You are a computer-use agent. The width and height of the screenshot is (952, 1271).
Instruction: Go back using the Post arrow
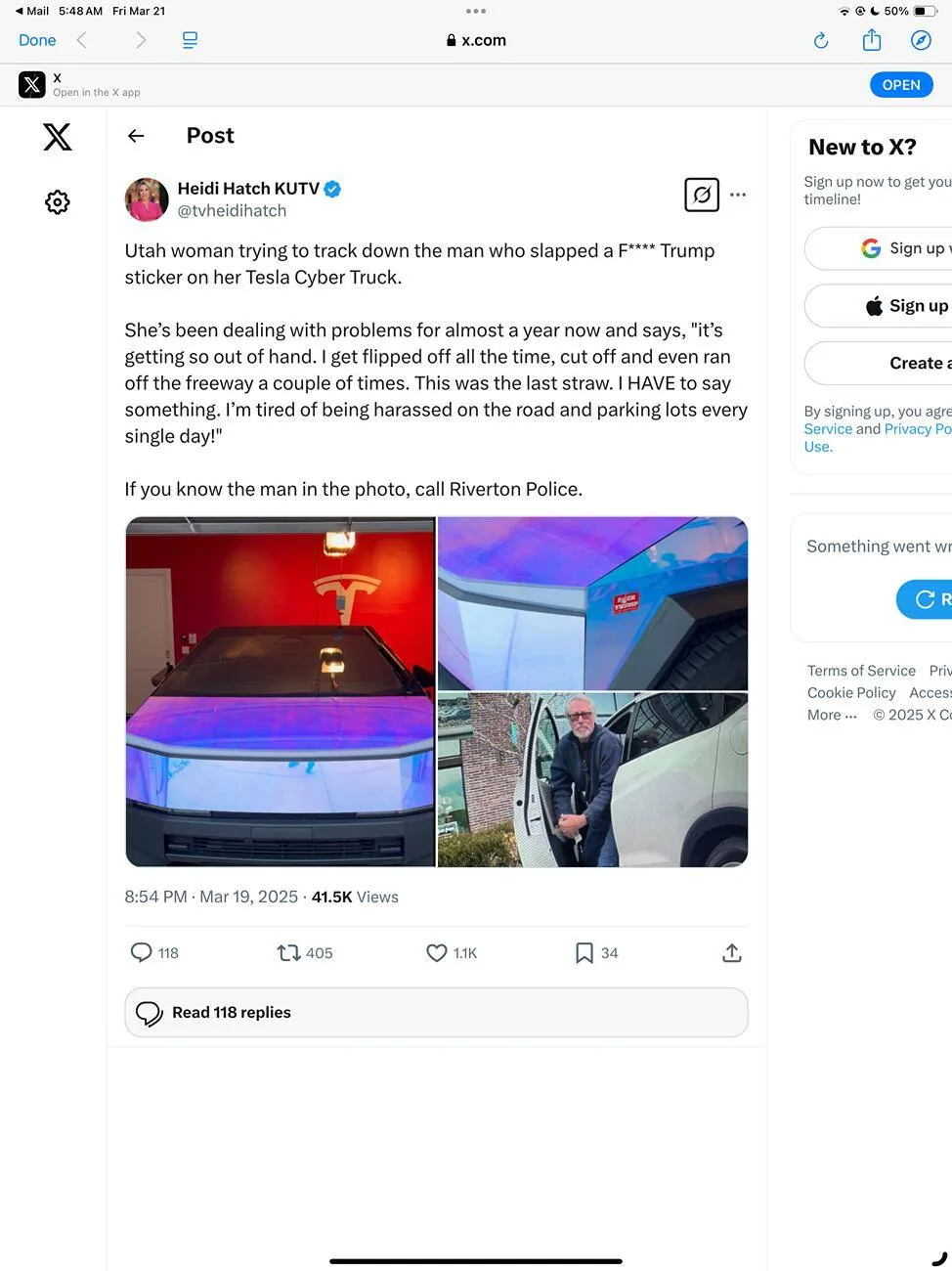(136, 136)
